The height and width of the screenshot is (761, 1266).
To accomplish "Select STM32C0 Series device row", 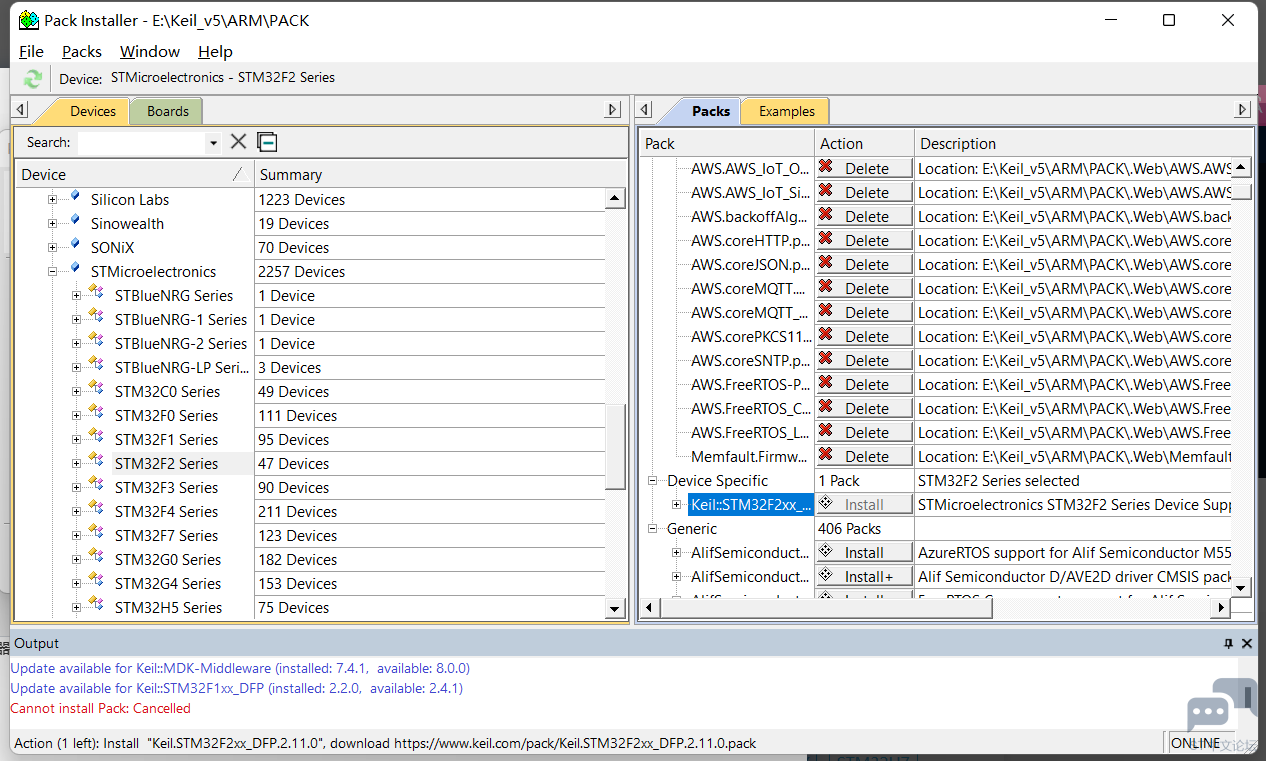I will pyautogui.click(x=167, y=392).
